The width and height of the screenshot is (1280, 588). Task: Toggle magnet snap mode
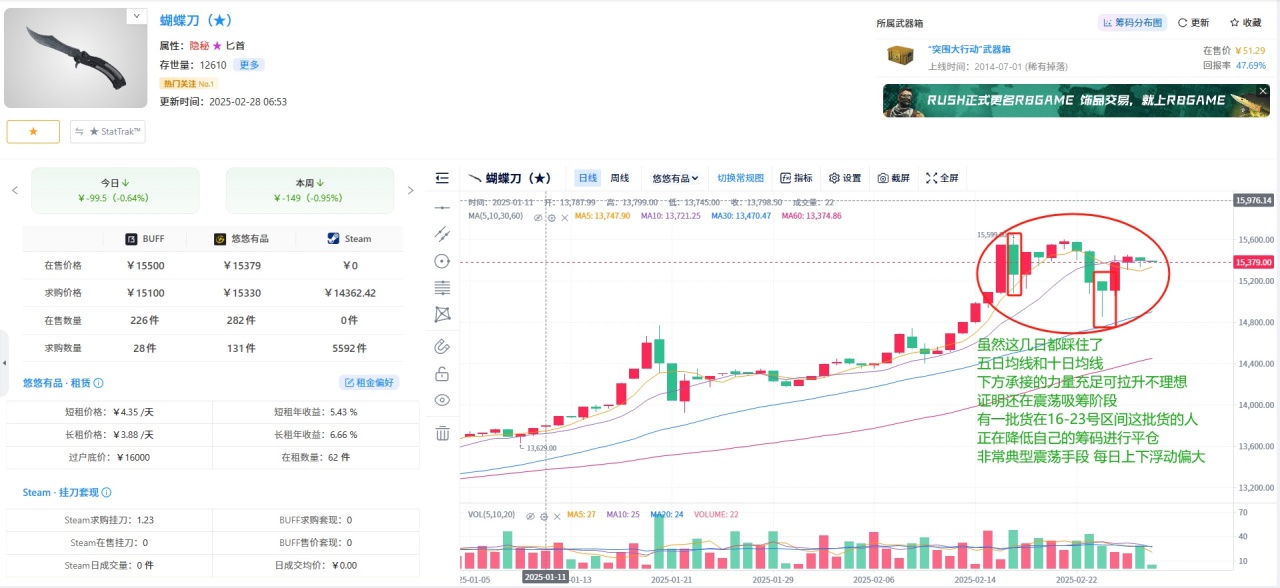pyautogui.click(x=443, y=346)
